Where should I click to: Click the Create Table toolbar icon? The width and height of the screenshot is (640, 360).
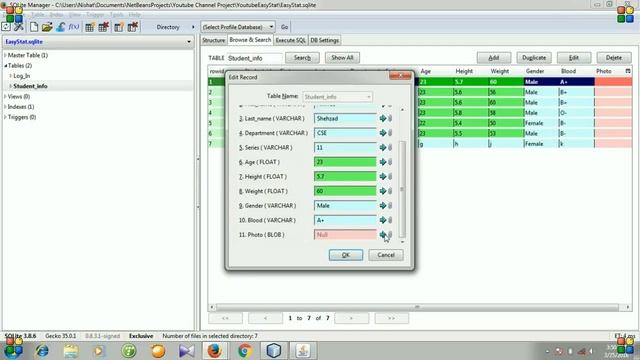(x=89, y=27)
